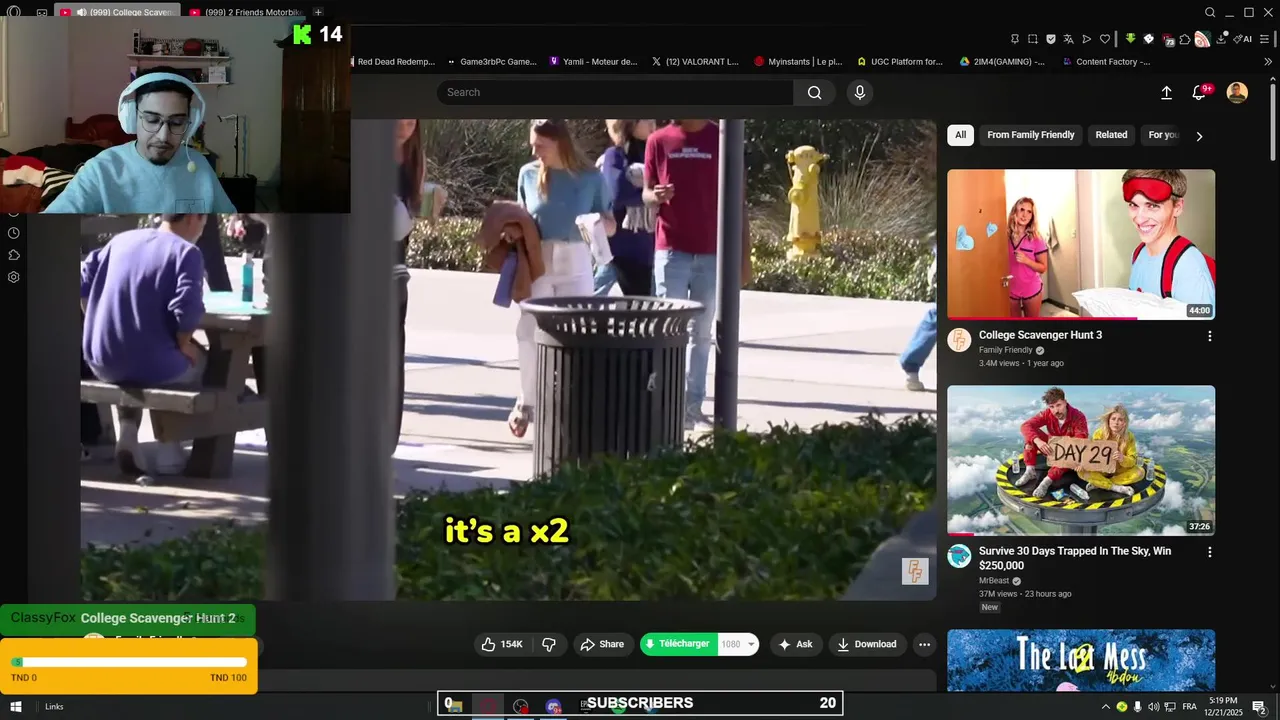This screenshot has height=720, width=1280.
Task: Open Family Friendly channel avatar in sidebar
Action: (959, 340)
